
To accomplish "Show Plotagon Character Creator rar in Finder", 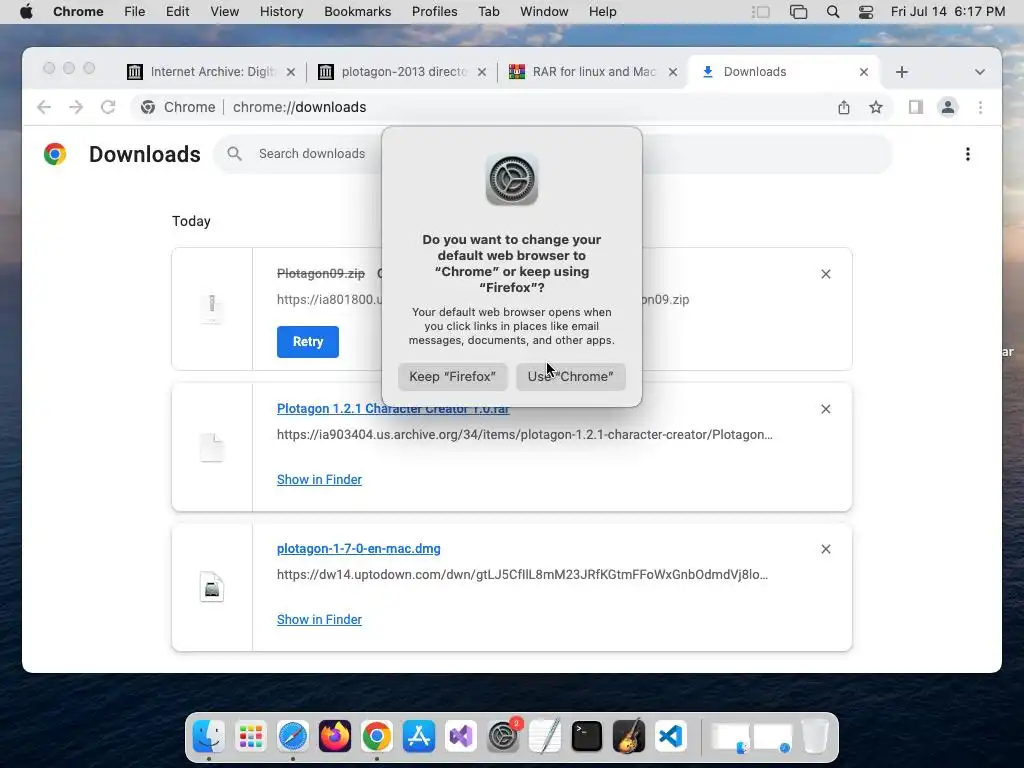I will coord(319,479).
